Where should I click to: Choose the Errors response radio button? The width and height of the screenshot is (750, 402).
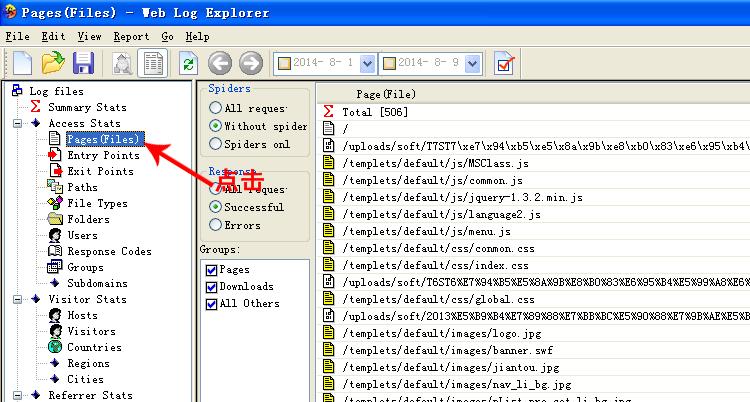(x=215, y=225)
